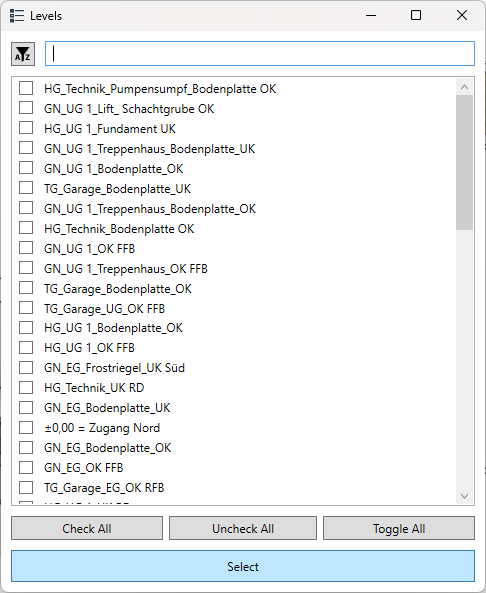Click the Uncheck All button
Image resolution: width=486 pixels, height=593 pixels.
243,528
